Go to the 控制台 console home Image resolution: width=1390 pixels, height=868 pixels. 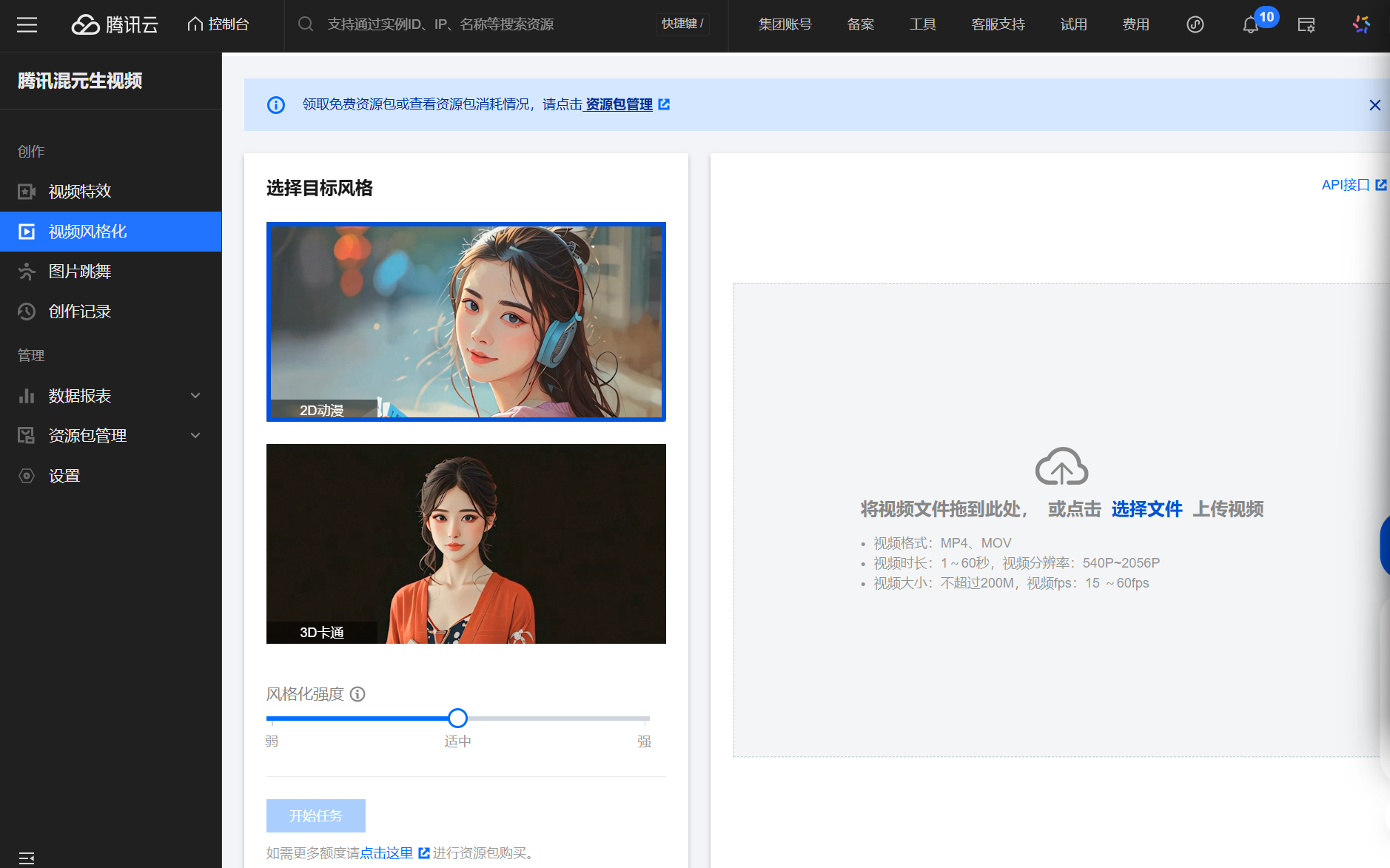point(218,24)
